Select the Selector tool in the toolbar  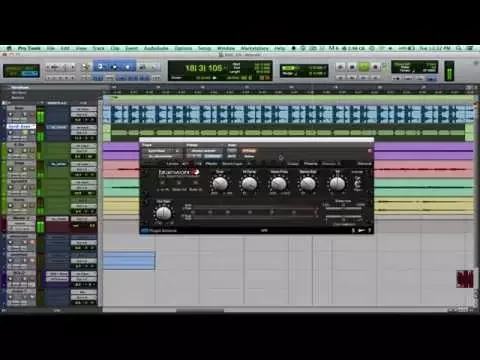(x=114, y=67)
